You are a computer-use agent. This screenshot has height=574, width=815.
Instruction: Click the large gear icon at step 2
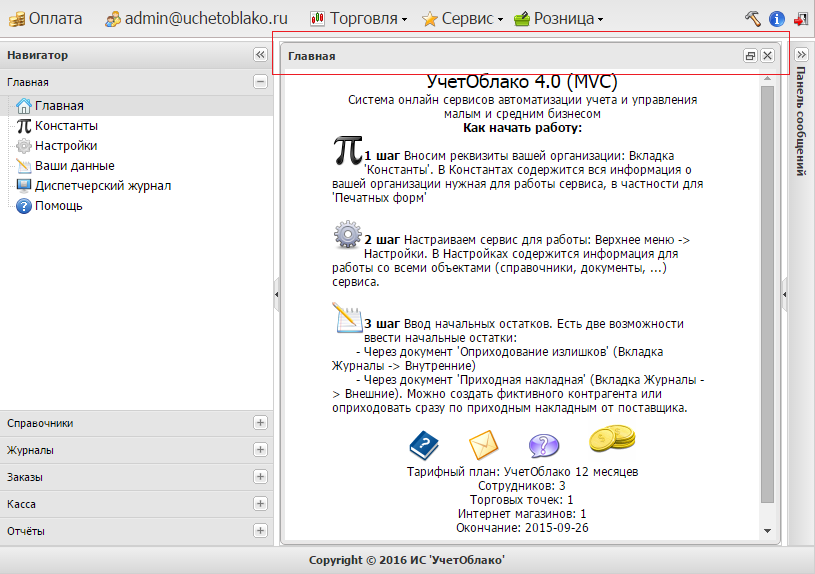point(348,234)
